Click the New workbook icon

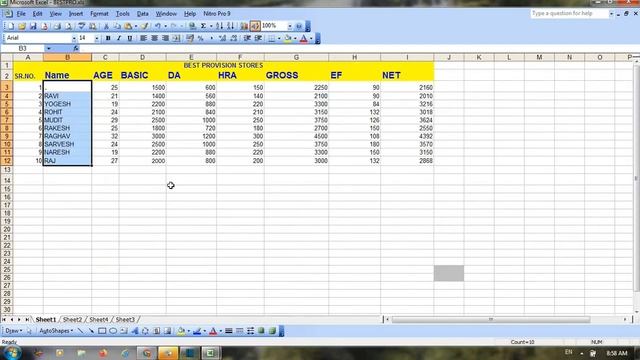click(11, 26)
